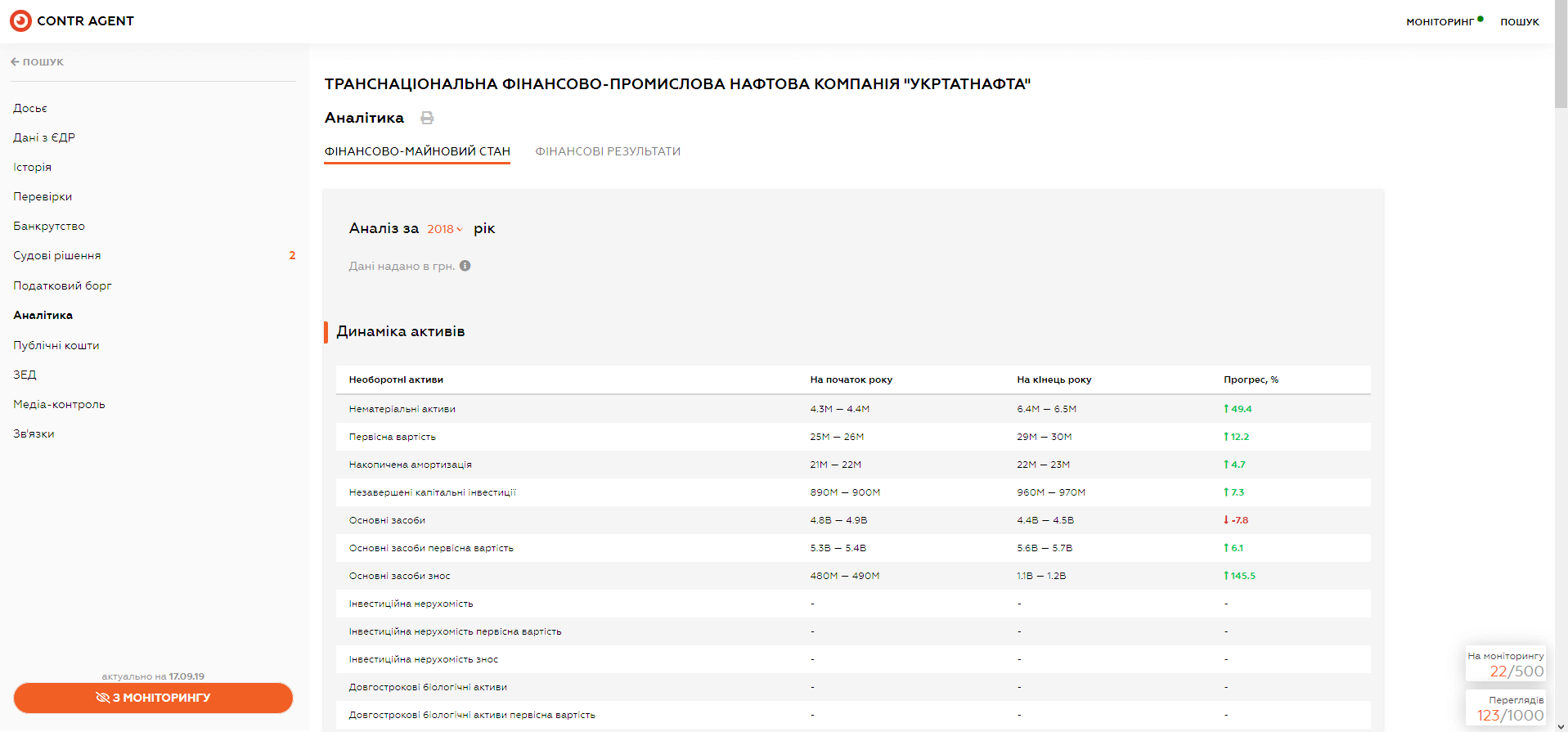This screenshot has height=732, width=1568.
Task: Click the Основні засоби row label
Action: [x=387, y=520]
